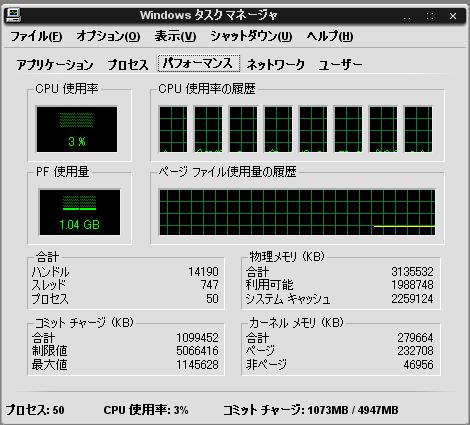Viewport: 470px width, 425px height.
Task: Click the Task Manager title bar icon
Action: [x=13, y=15]
